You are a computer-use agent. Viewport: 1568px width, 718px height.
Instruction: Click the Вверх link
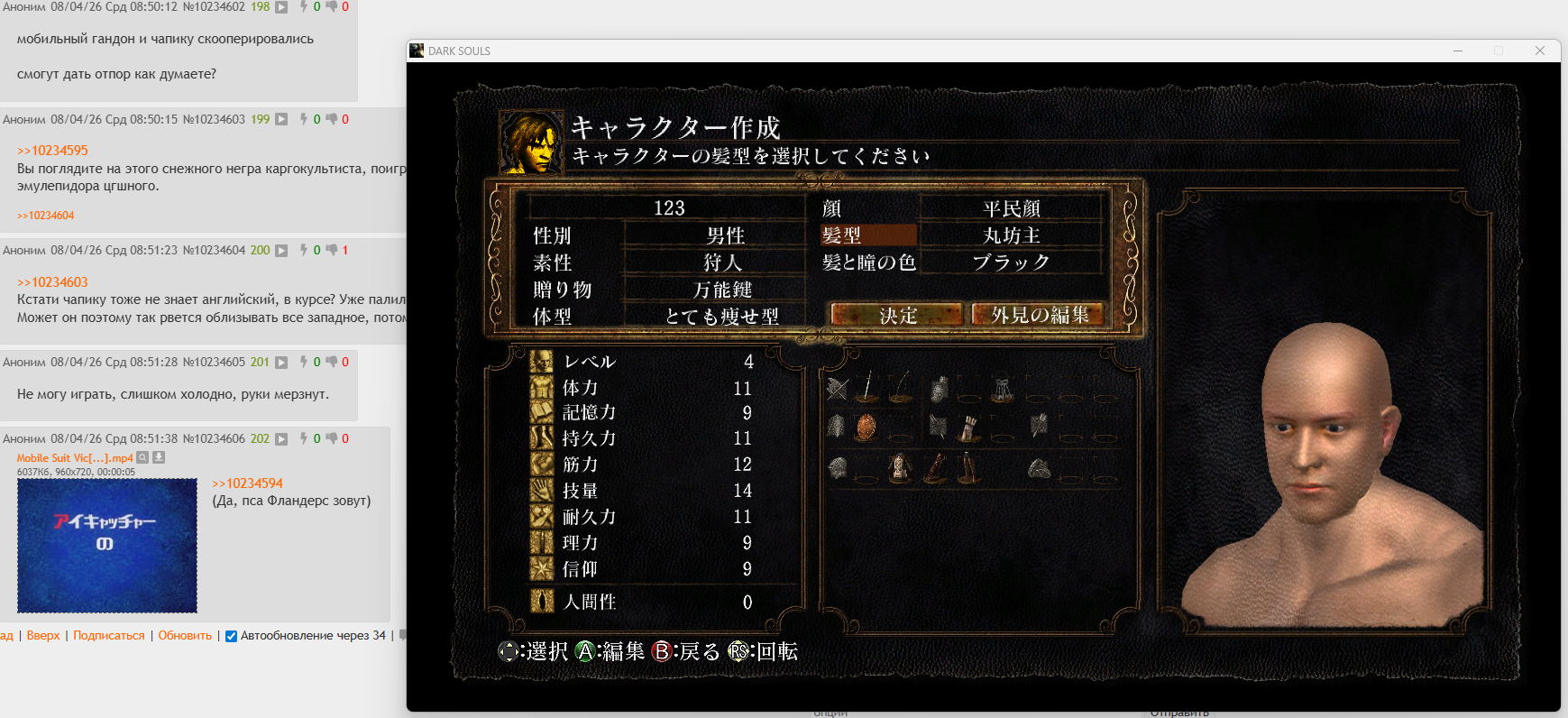[43, 636]
